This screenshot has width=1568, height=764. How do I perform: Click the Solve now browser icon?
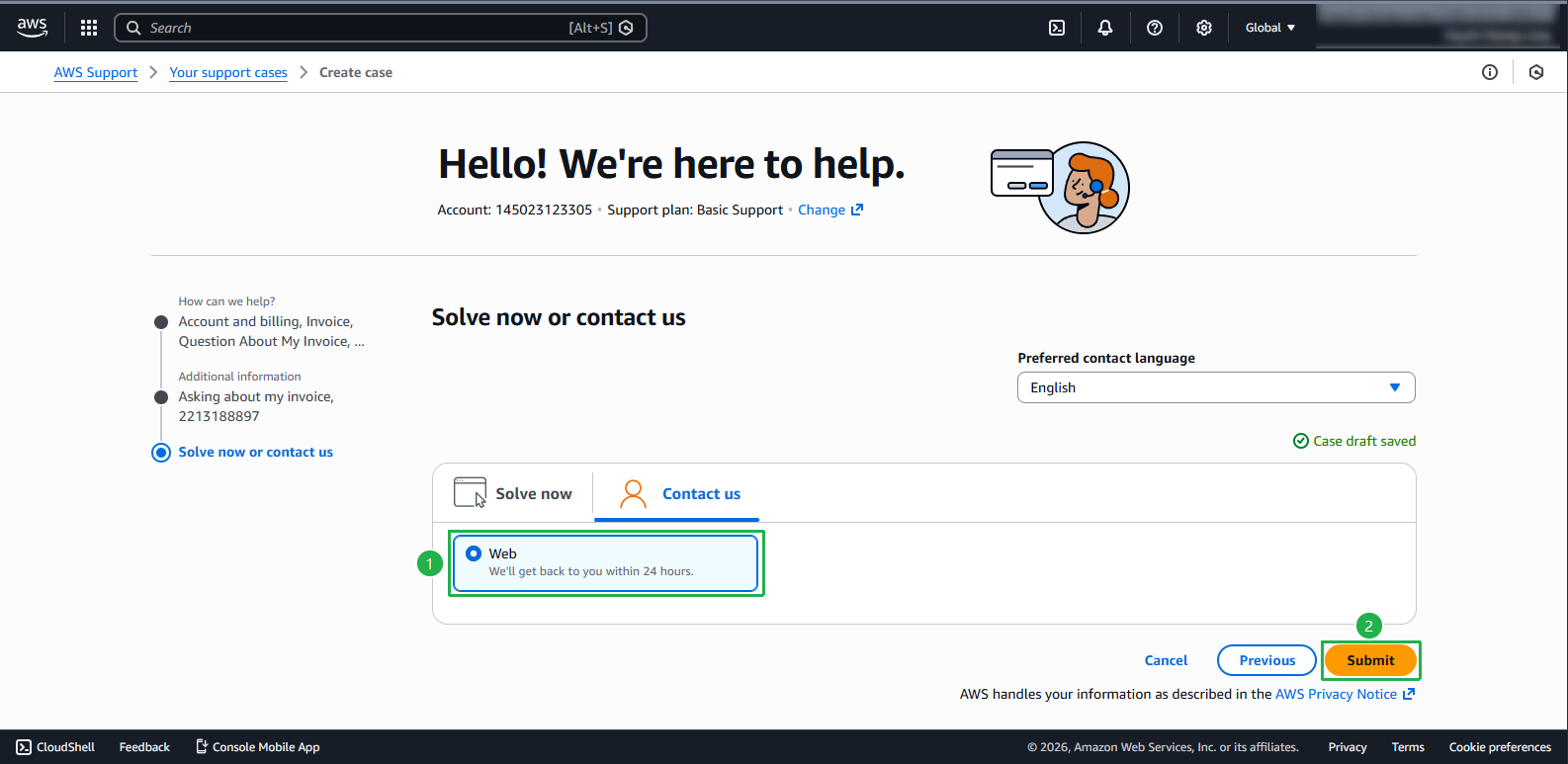471,492
